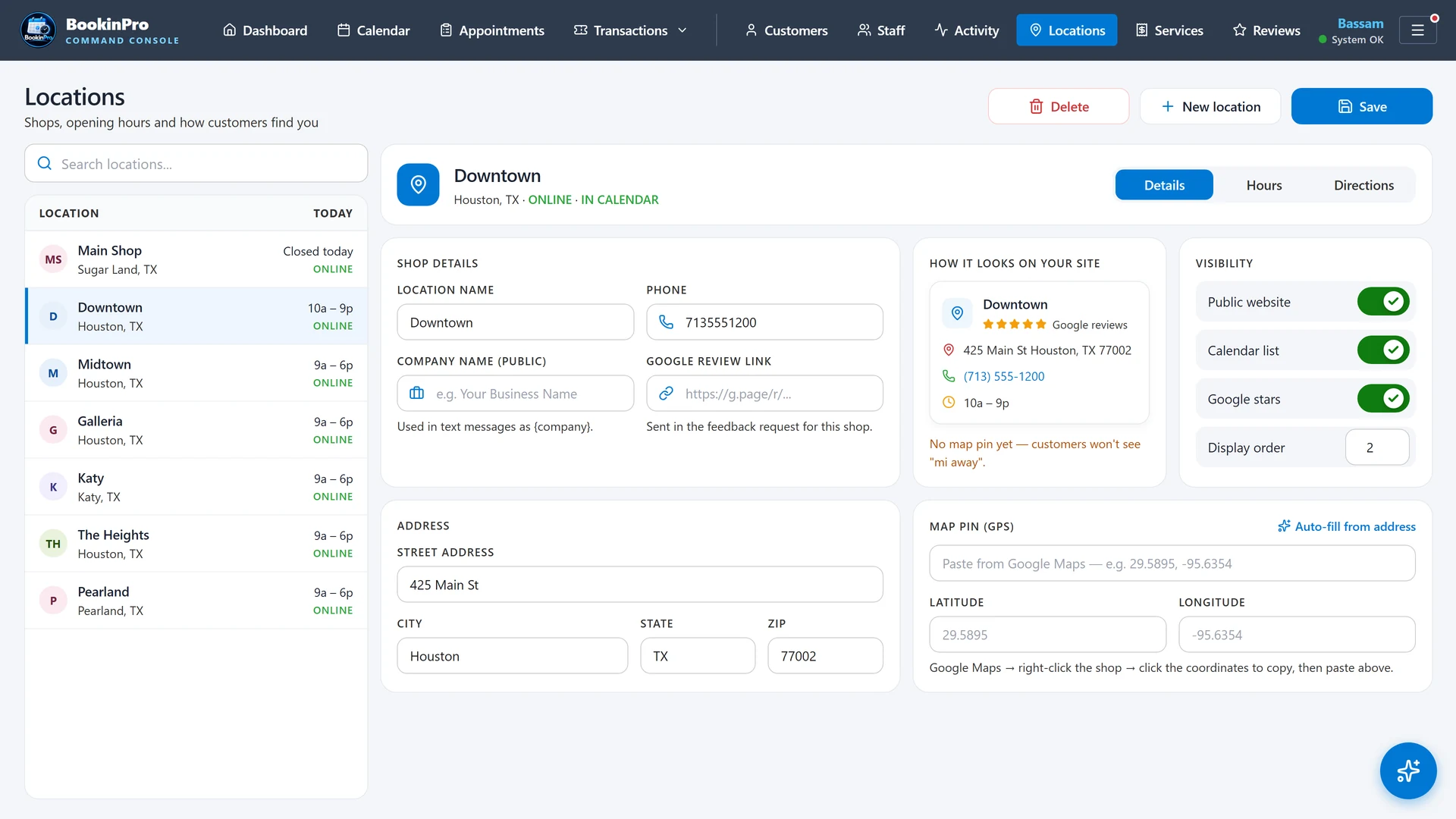This screenshot has width=1456, height=819.
Task: Click the search magnifier icon
Action: [x=45, y=164]
